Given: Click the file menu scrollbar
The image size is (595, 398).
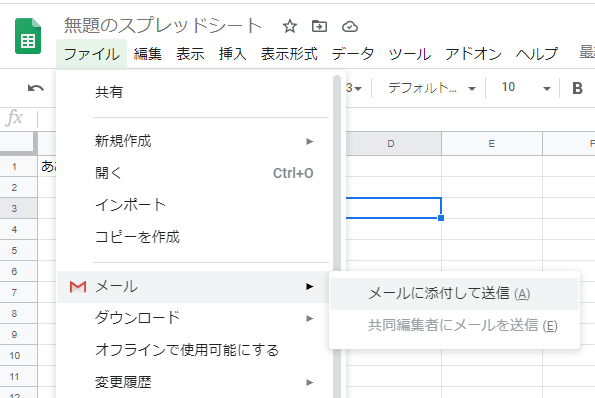Looking at the screenshot, I should coord(337,237).
